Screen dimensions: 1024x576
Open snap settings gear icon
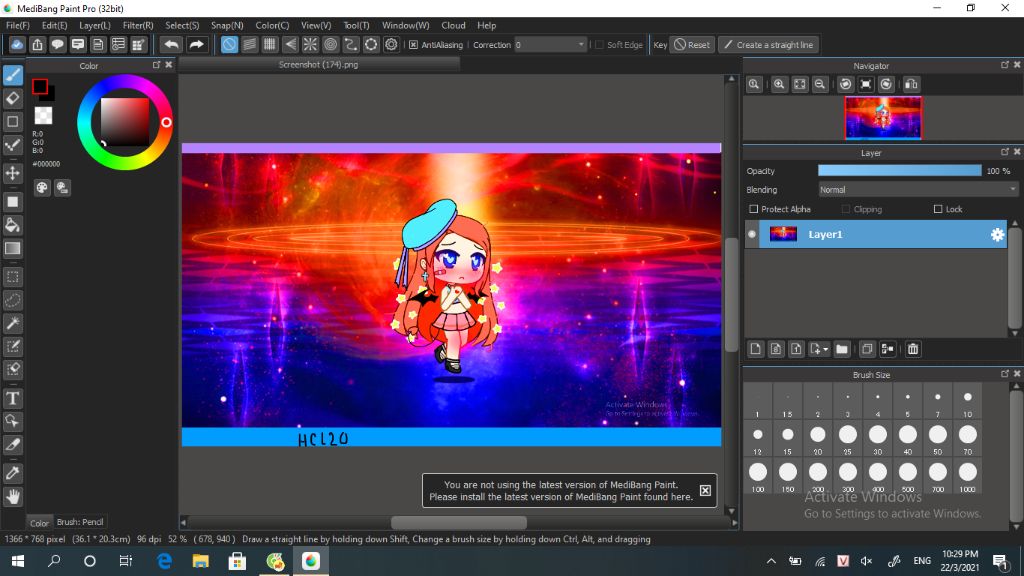coord(391,44)
